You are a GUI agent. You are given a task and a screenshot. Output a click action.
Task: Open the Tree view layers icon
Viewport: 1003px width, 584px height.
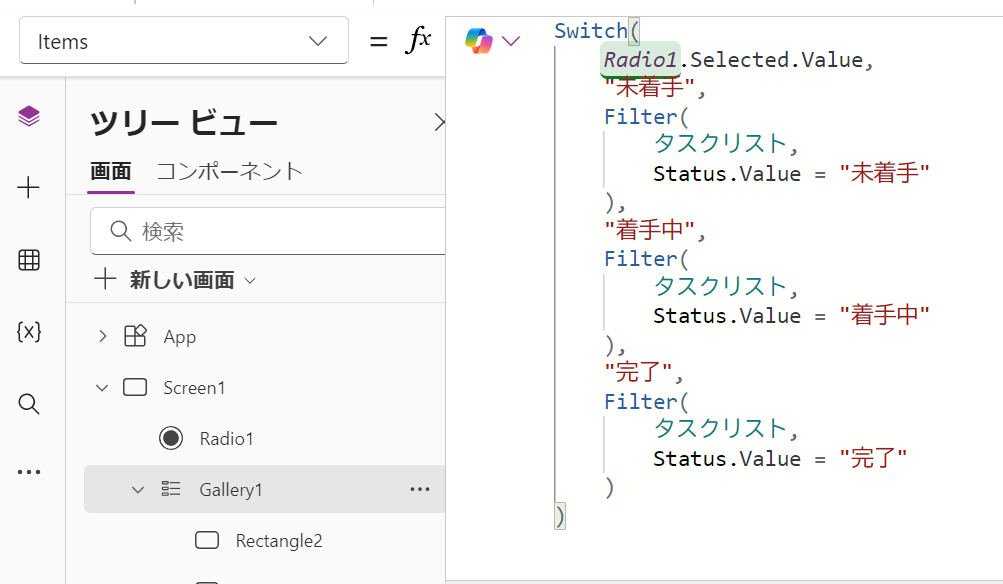(x=29, y=117)
